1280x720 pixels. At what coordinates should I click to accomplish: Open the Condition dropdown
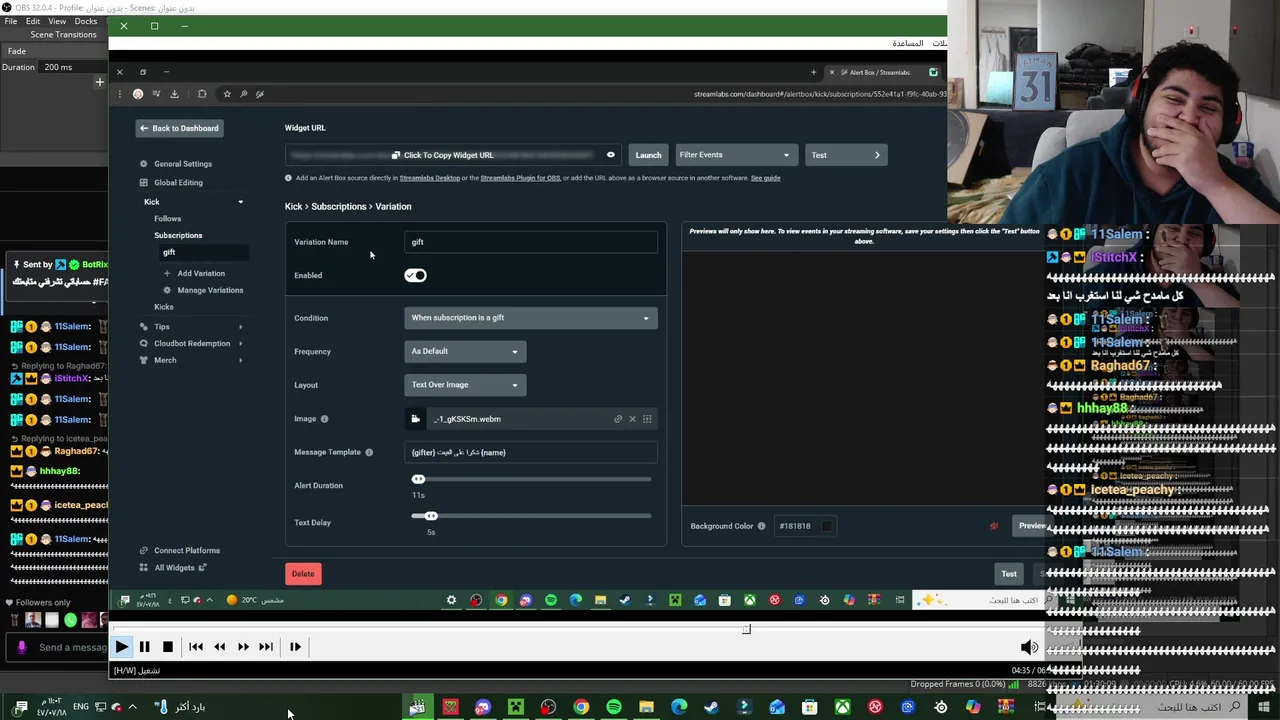[531, 318]
